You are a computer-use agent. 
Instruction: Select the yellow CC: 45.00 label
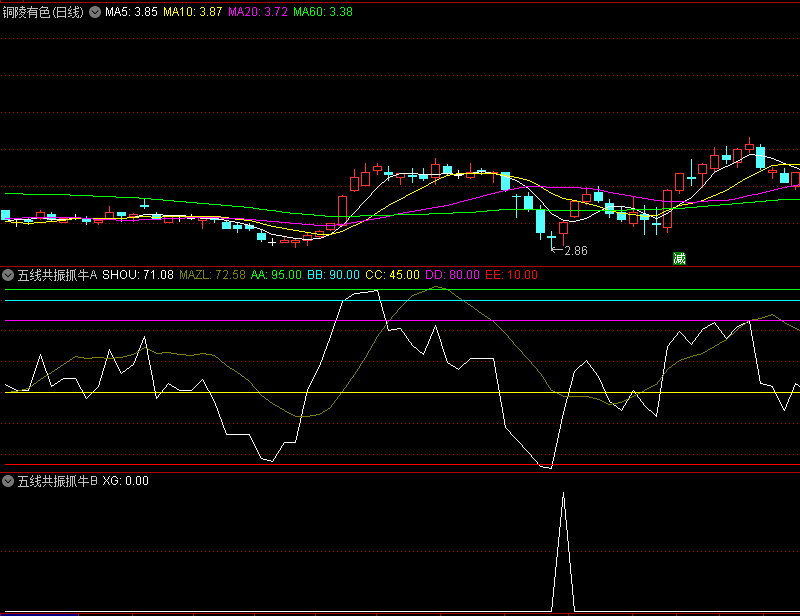pyautogui.click(x=392, y=274)
